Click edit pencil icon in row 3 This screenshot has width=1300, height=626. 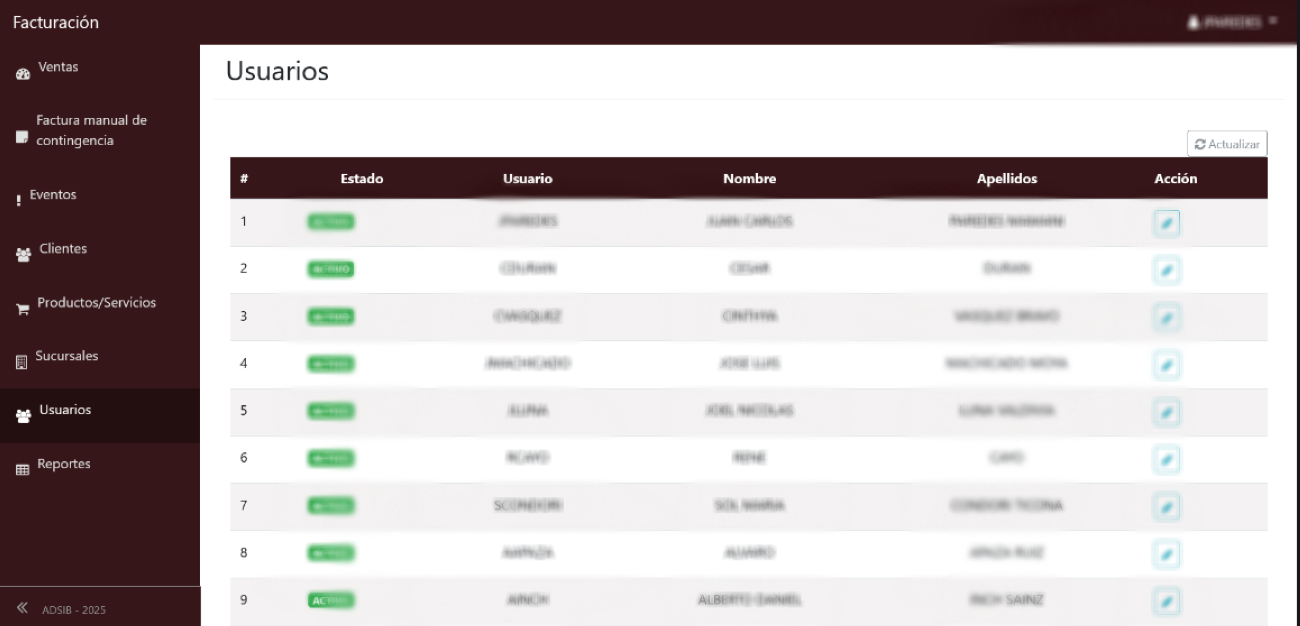point(1166,317)
